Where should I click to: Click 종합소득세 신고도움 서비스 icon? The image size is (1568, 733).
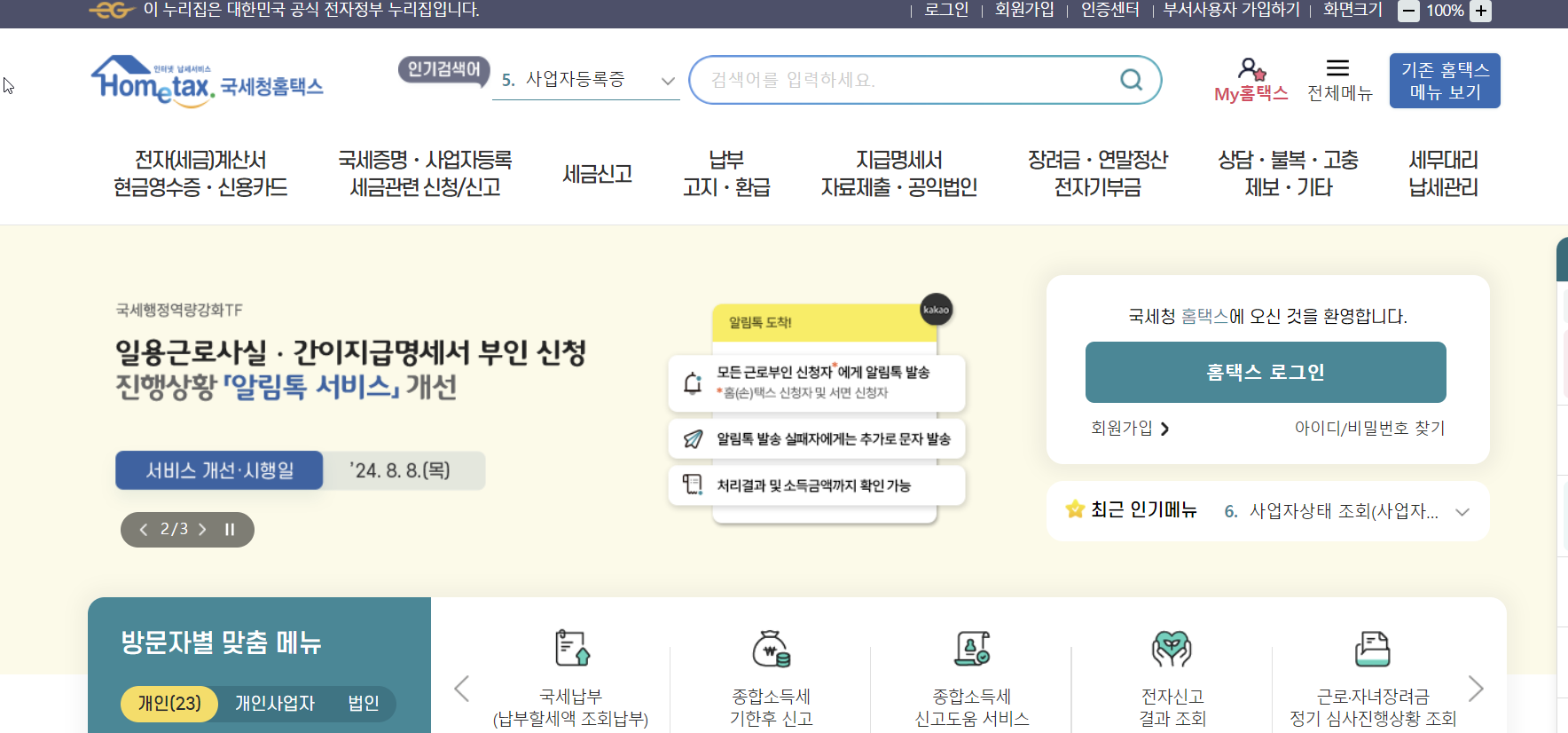(x=972, y=649)
